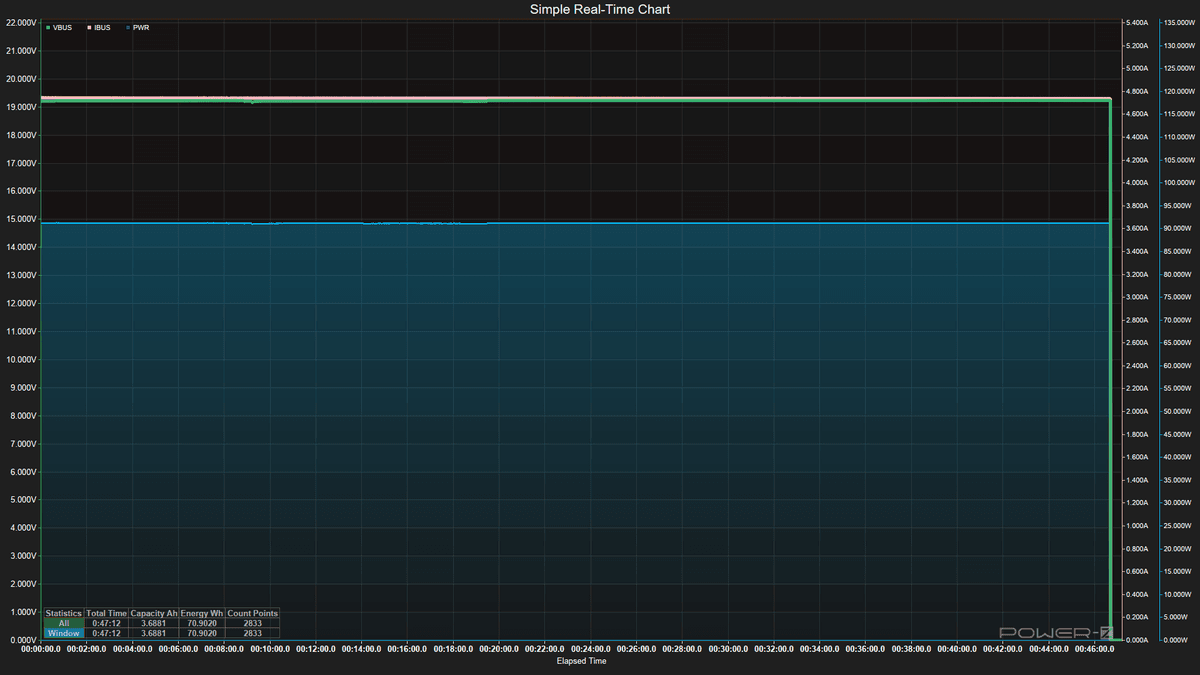Click the 00:20:00.0 time axis label
Viewport: 1200px width, 675px height.
[498, 649]
